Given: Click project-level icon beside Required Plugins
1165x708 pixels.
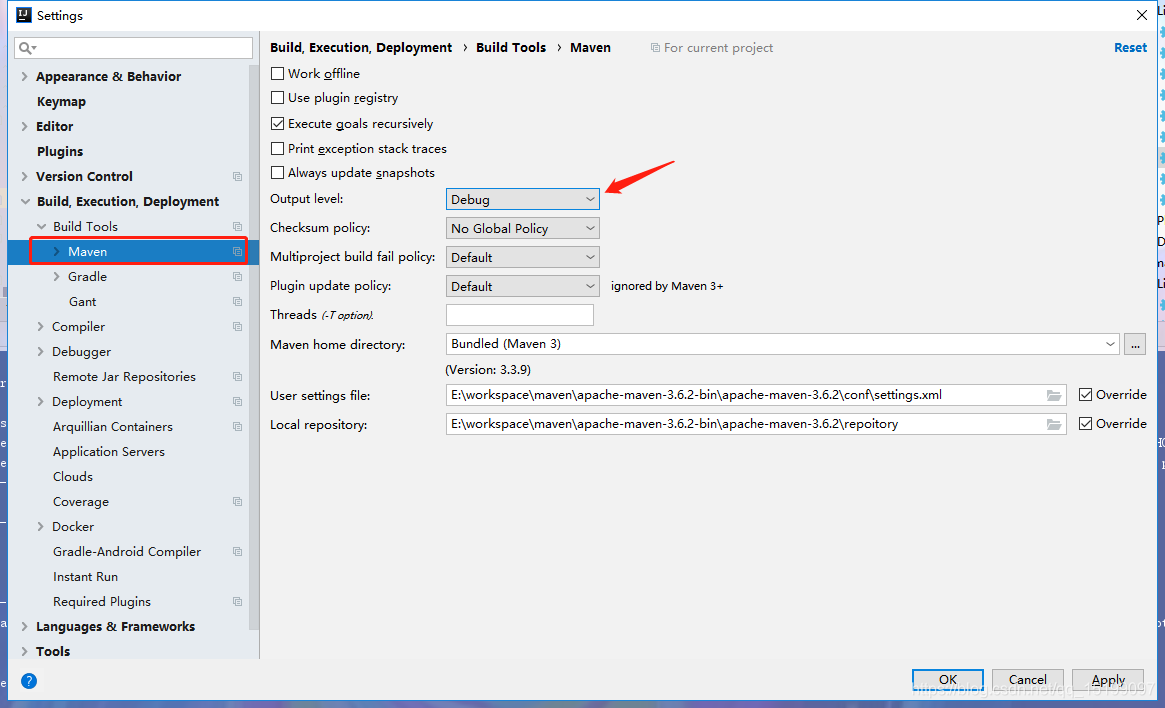Looking at the screenshot, I should coord(238,602).
